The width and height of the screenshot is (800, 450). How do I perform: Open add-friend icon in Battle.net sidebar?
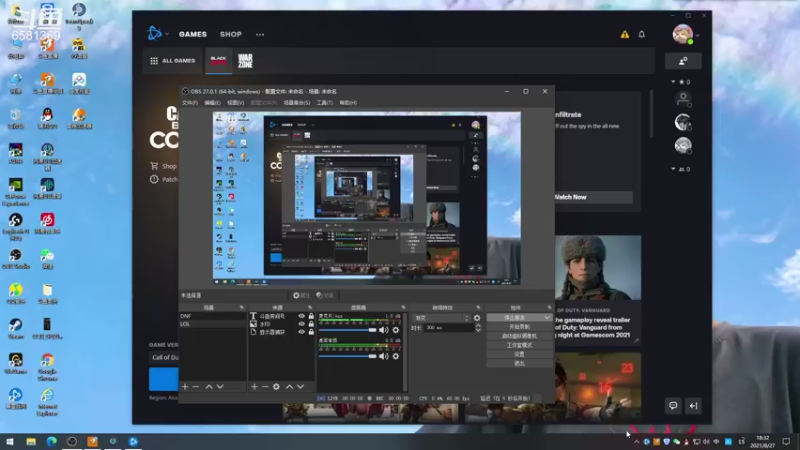[683, 61]
